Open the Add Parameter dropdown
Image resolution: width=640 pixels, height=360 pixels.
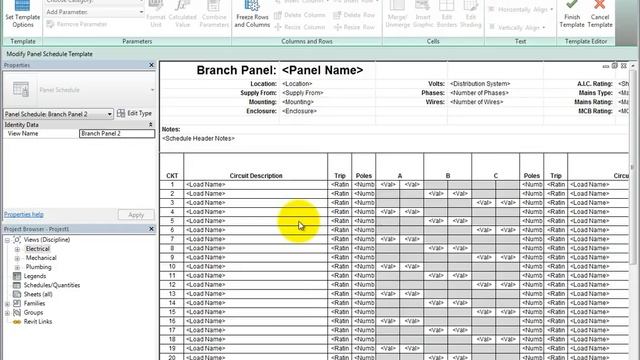coord(141,12)
